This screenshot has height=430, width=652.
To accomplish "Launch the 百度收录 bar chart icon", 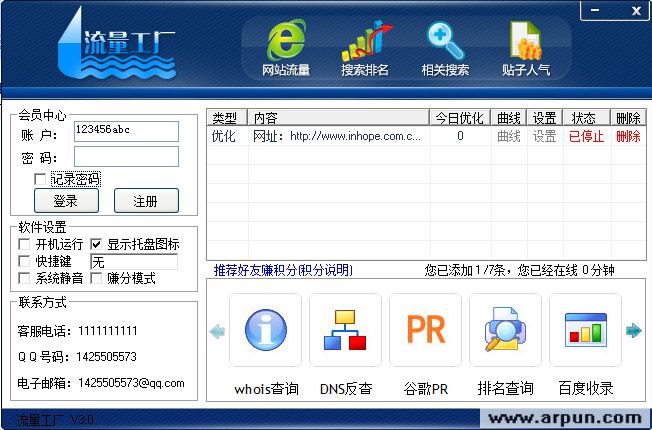I will click(585, 330).
